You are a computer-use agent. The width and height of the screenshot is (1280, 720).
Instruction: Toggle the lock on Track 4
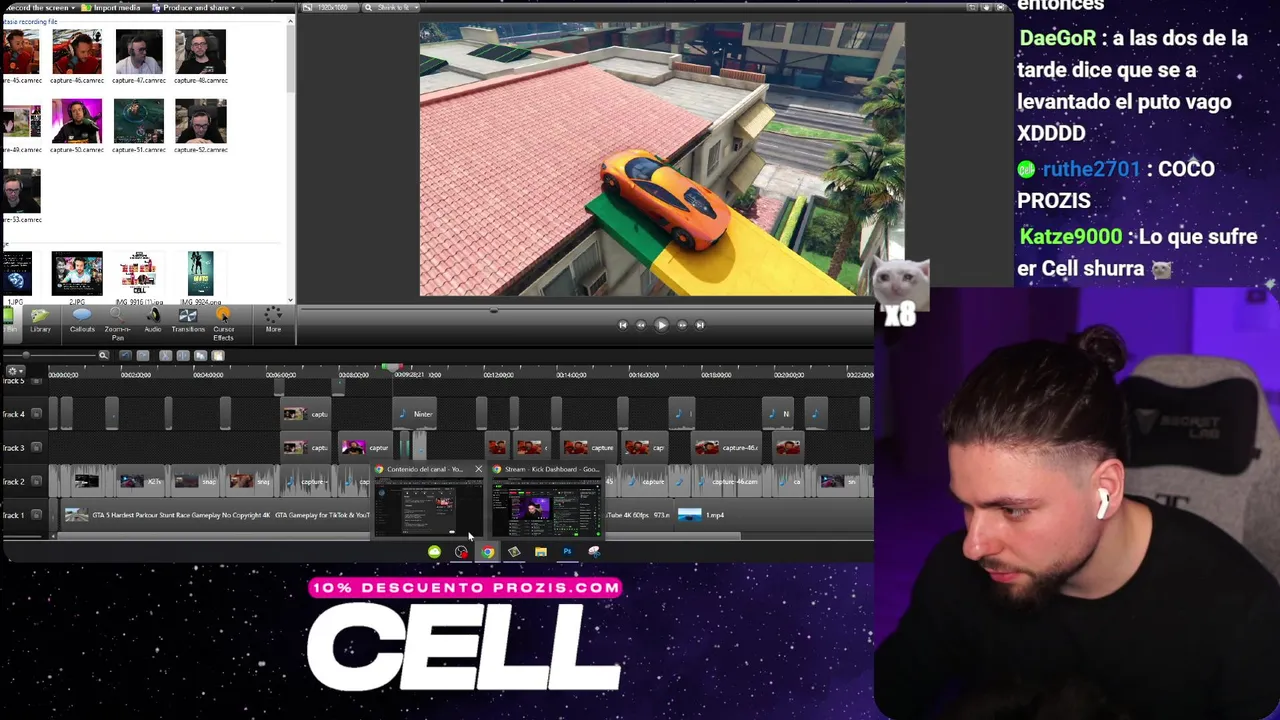37,414
